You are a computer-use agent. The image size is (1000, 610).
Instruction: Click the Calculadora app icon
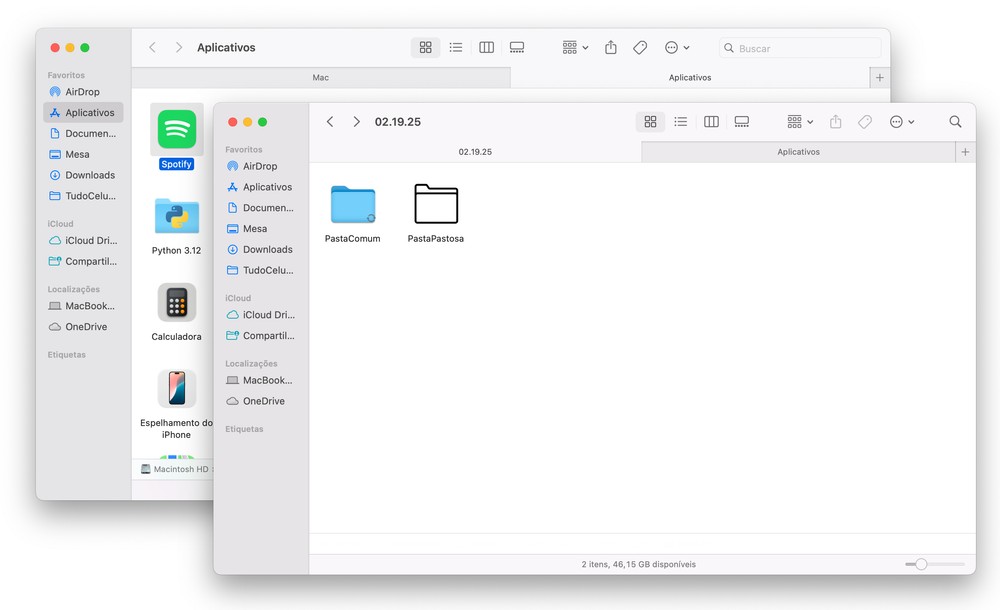(177, 303)
